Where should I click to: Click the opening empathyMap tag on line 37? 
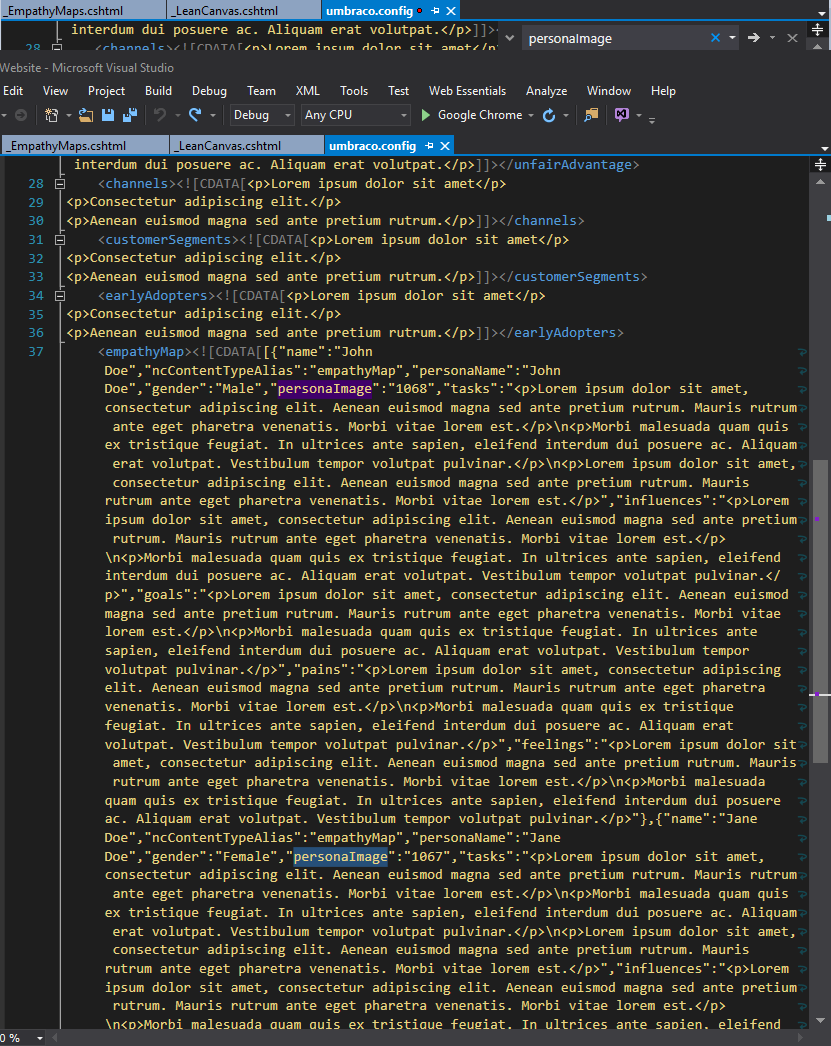coord(145,352)
